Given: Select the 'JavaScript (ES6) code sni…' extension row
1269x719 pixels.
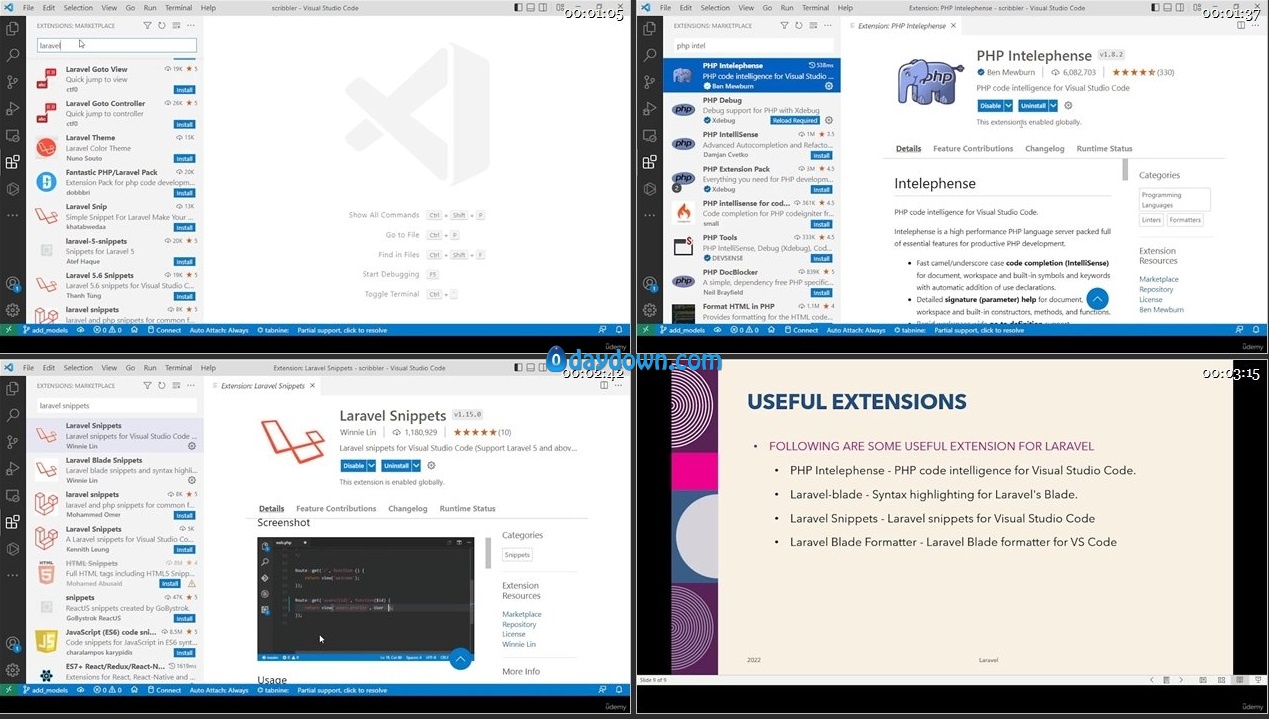Looking at the screenshot, I should coord(116,642).
